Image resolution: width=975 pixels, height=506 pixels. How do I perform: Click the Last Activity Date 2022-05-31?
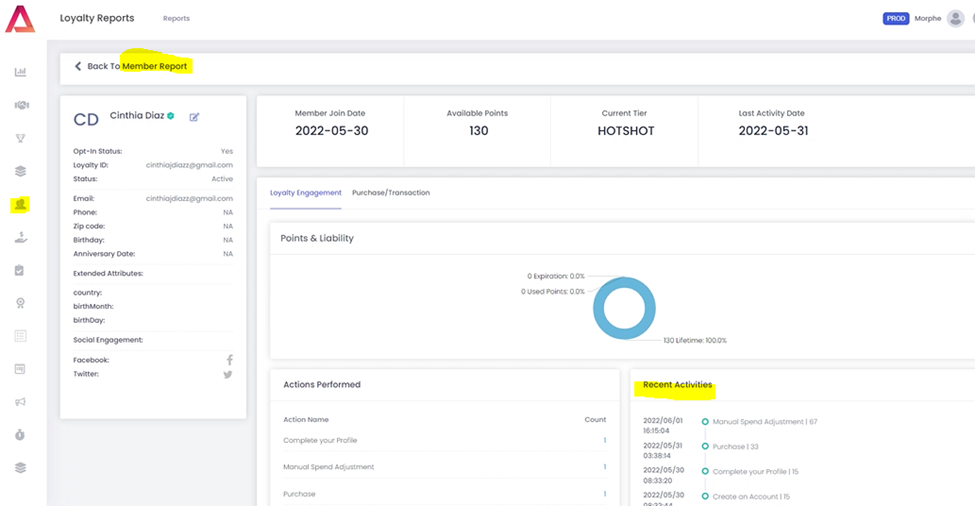(774, 131)
